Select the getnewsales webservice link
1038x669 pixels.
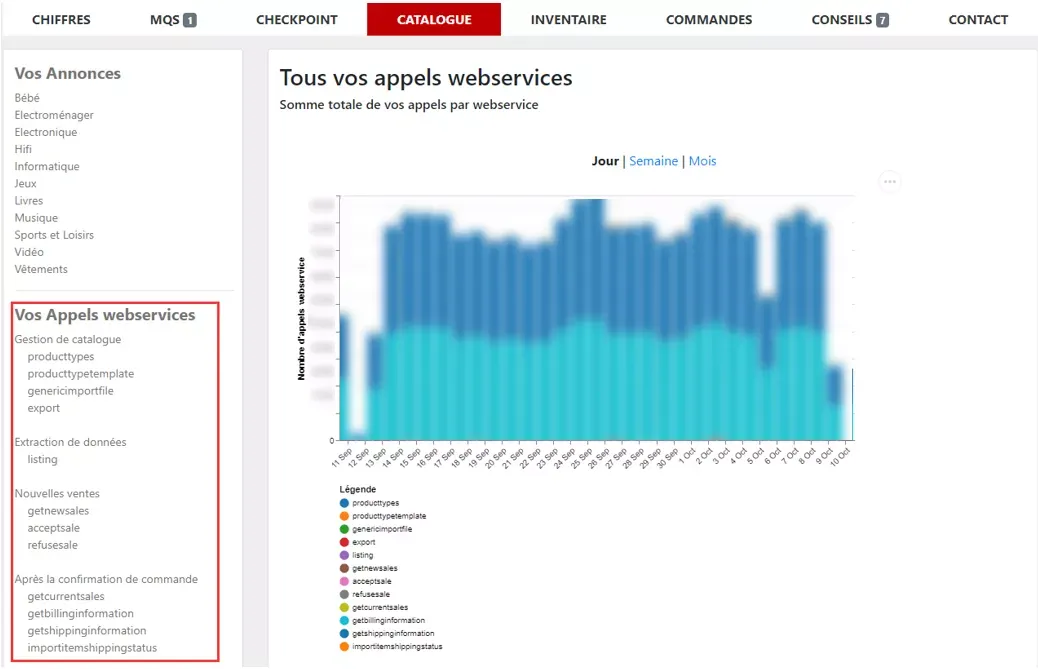58,511
